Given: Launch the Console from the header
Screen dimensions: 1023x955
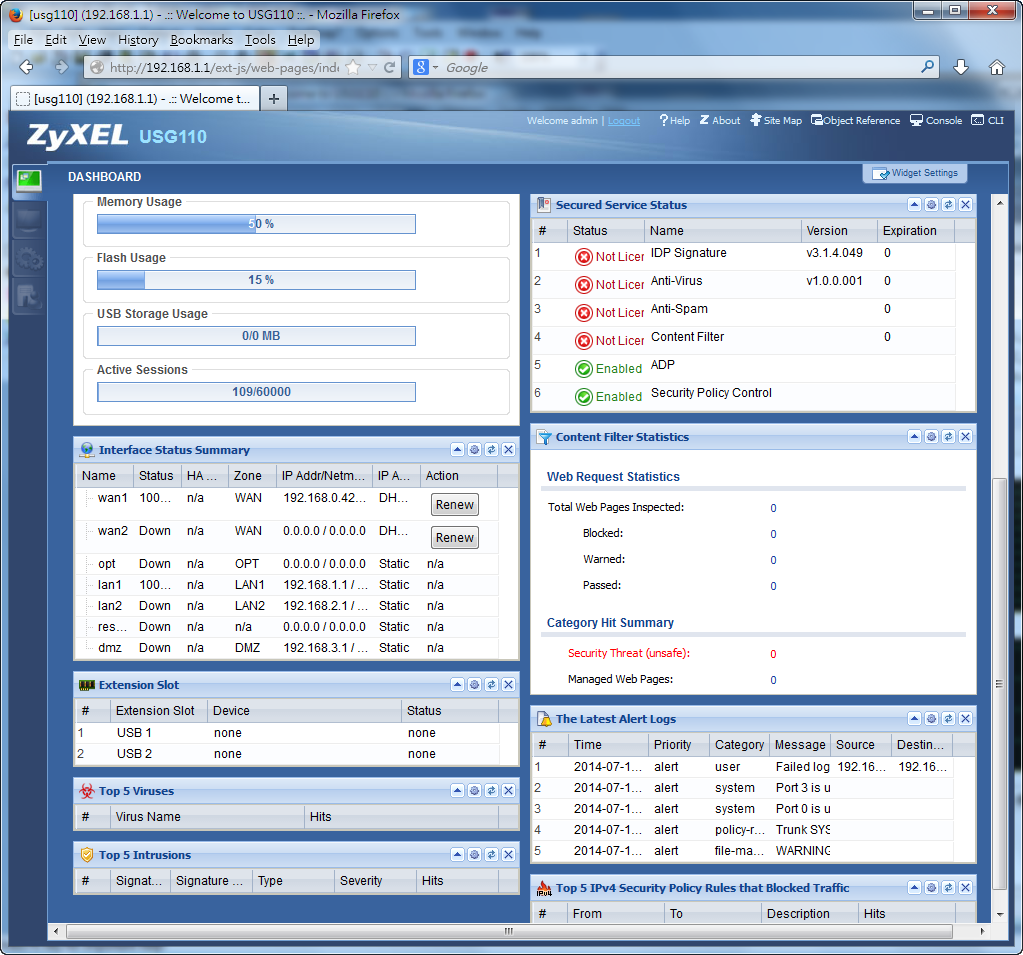Looking at the screenshot, I should click(x=935, y=121).
